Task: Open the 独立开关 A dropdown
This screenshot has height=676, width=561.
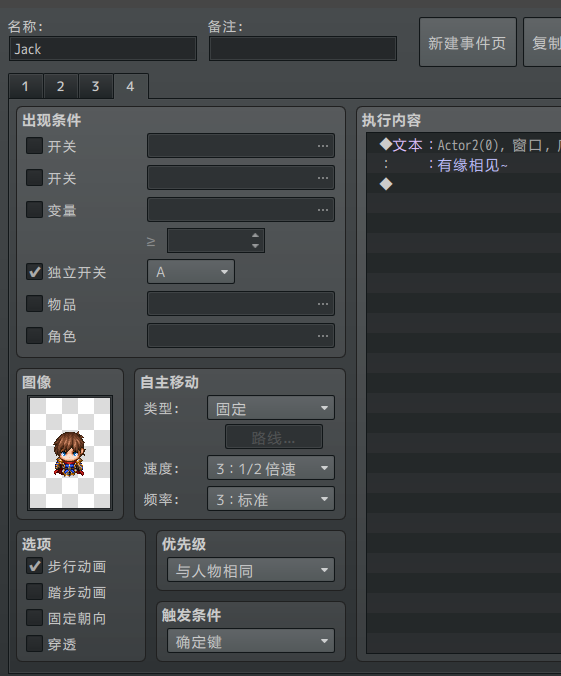Action: point(191,272)
